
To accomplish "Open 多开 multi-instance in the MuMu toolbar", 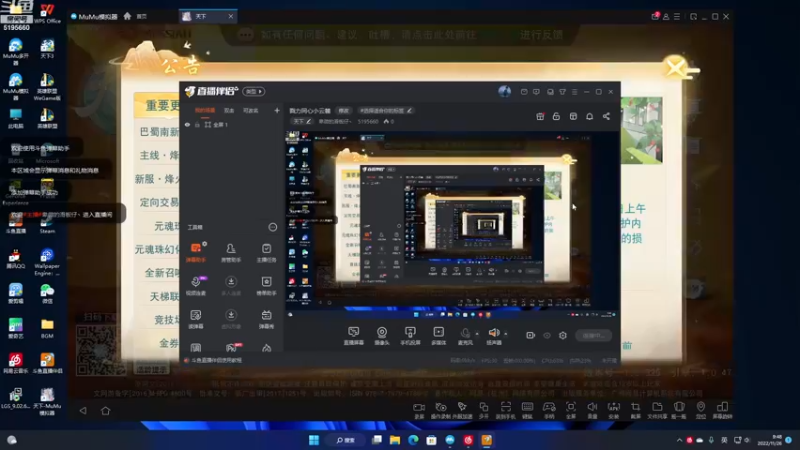I will (484, 410).
